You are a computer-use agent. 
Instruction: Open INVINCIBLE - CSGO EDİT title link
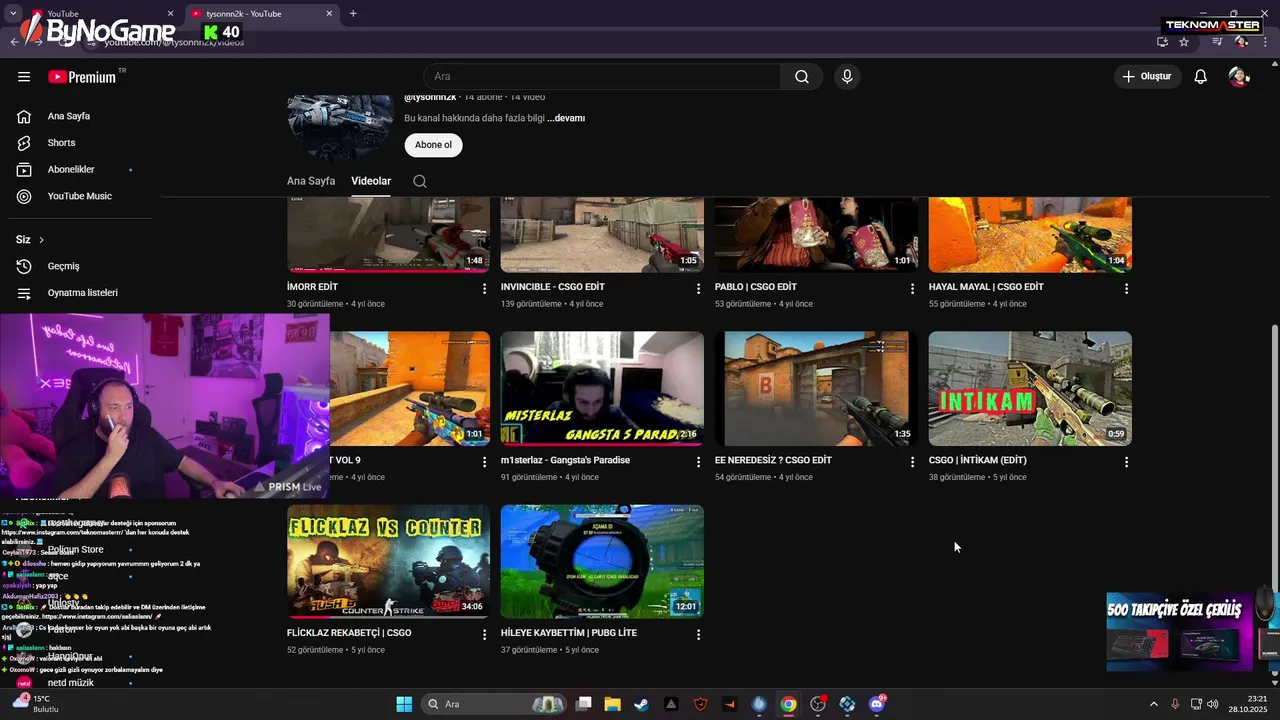click(553, 287)
